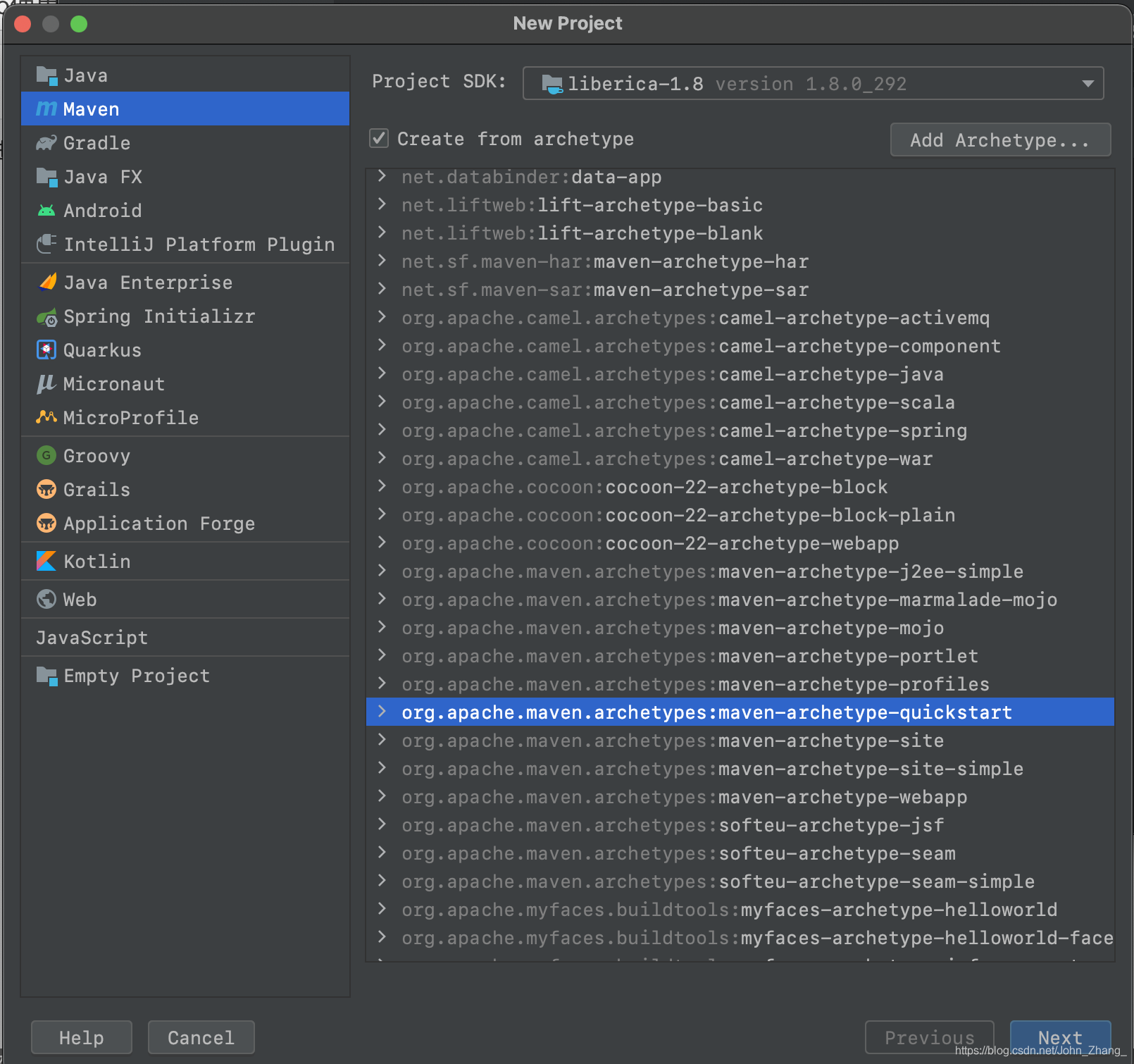
Task: Click the Spring Initializr icon
Action: 46,317
